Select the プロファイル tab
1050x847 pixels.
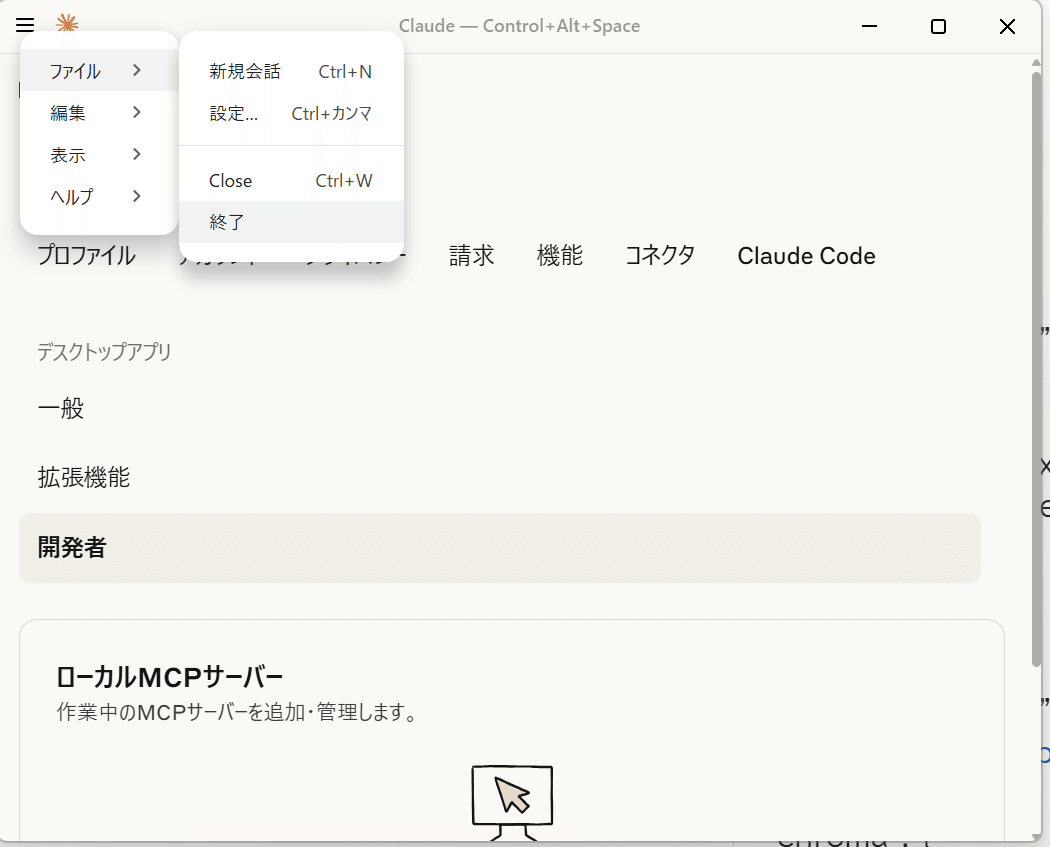click(x=85, y=256)
